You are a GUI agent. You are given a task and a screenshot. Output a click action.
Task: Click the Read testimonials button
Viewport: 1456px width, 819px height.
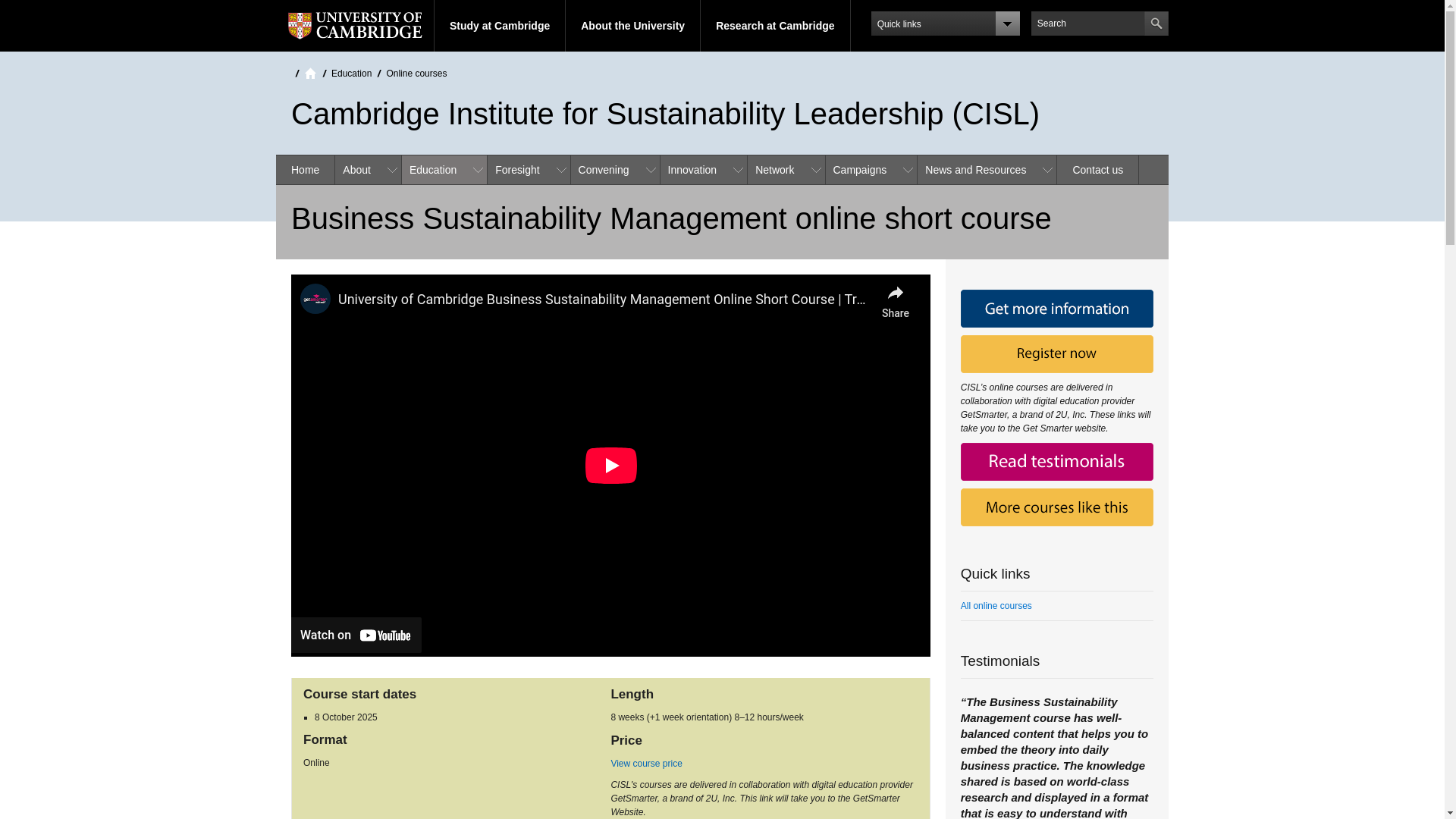[x=1056, y=462]
